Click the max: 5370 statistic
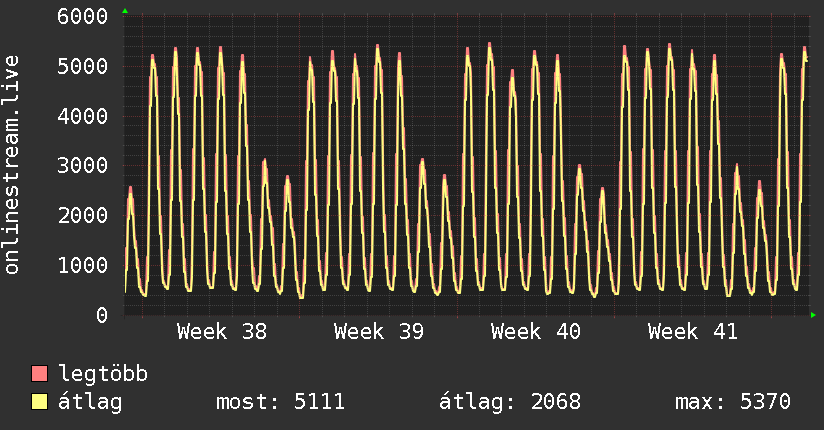The image size is (824, 430). pyautogui.click(x=733, y=402)
